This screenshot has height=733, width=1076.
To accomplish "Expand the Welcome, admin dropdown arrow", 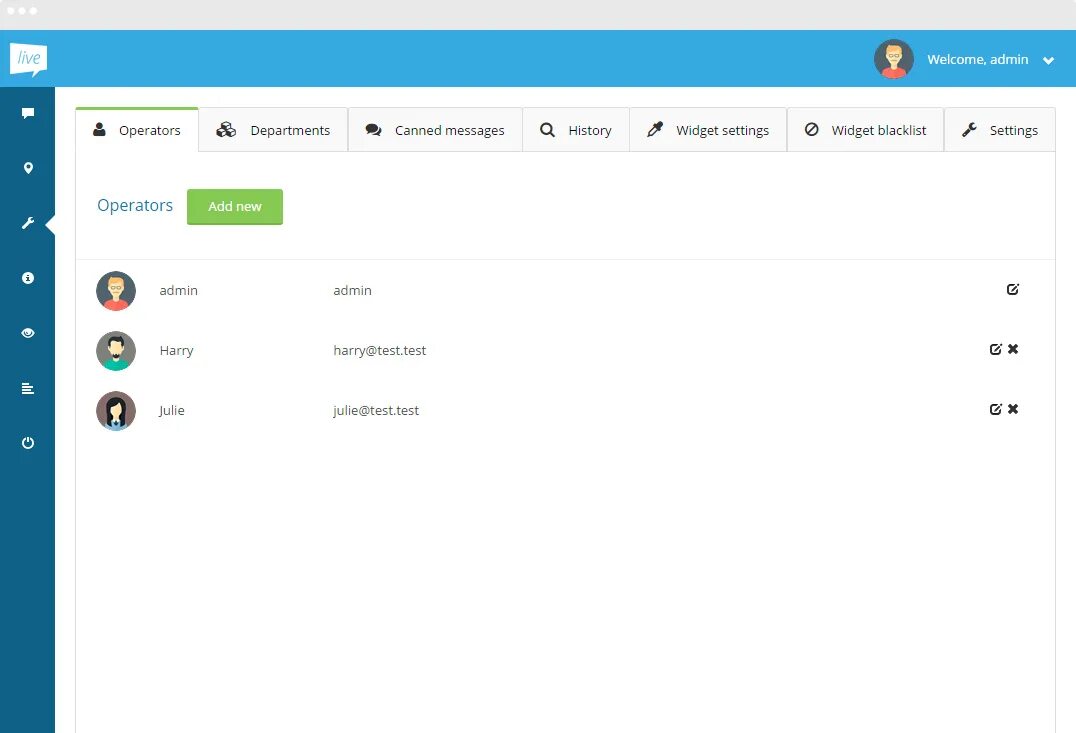I will [x=1049, y=60].
